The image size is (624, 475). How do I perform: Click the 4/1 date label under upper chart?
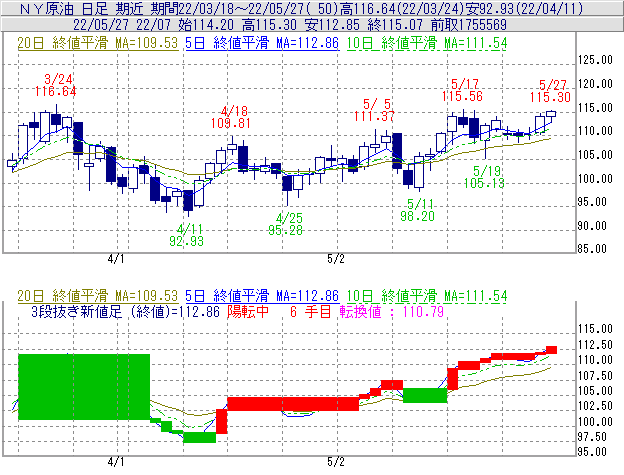click(x=116, y=259)
